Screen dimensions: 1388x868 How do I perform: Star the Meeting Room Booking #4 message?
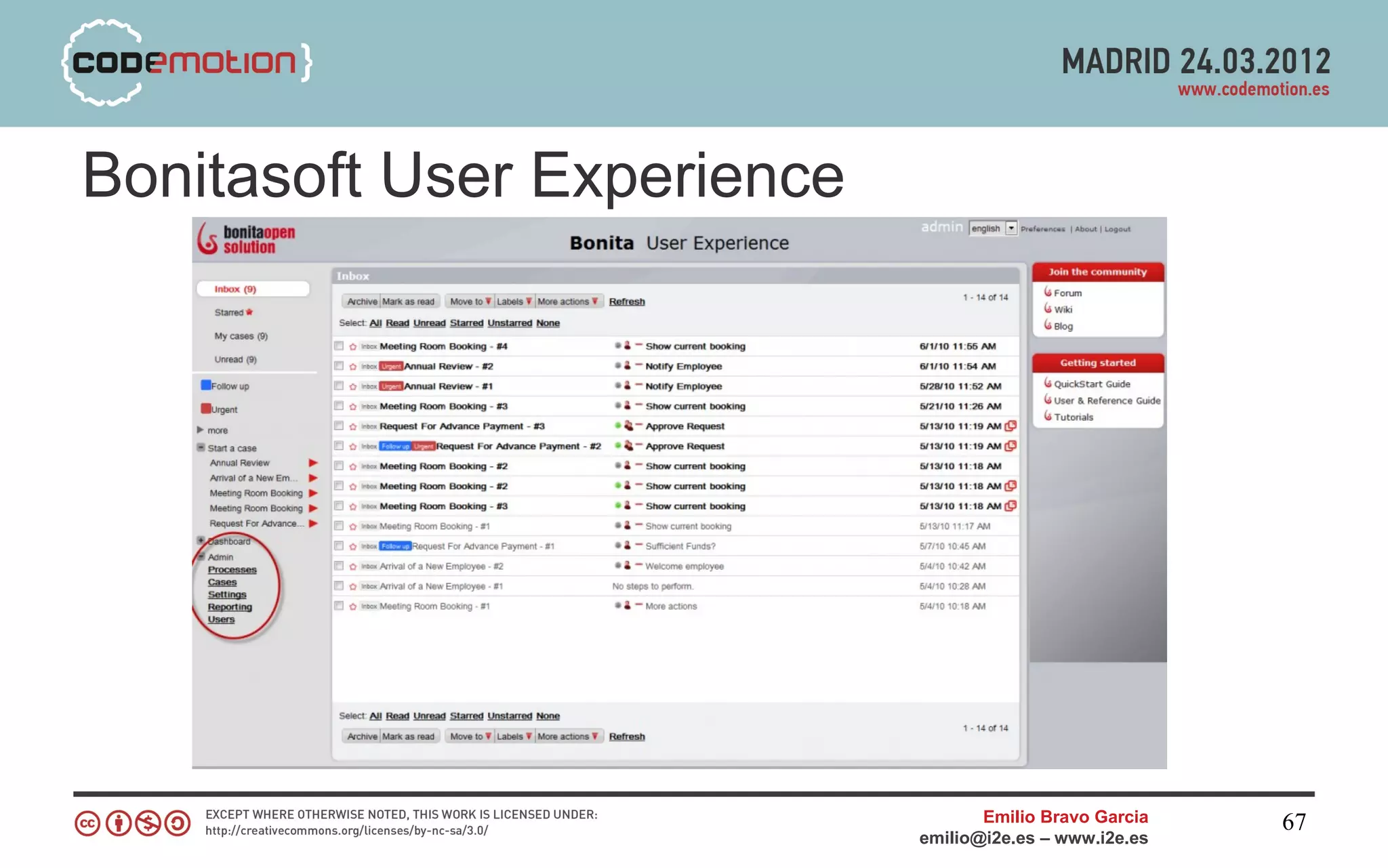(352, 347)
